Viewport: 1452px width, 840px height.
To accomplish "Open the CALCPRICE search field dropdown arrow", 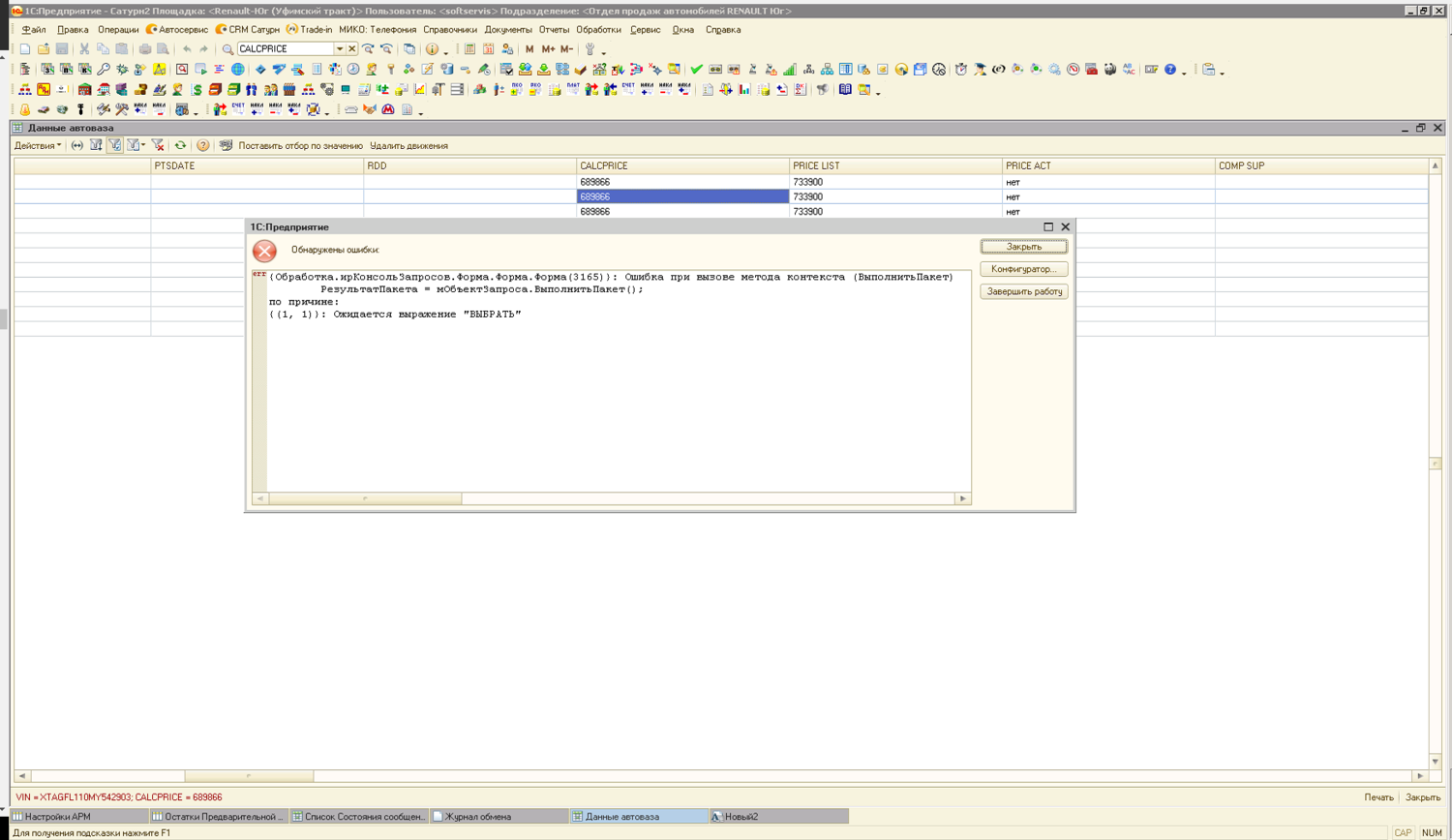I will 340,49.
